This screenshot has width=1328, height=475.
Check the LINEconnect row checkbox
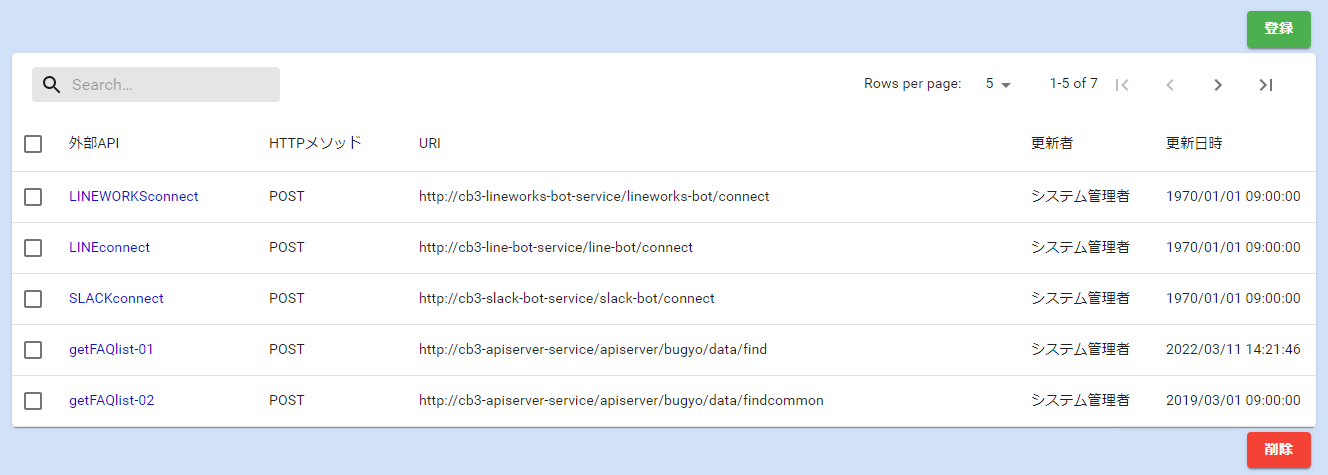pos(33,248)
